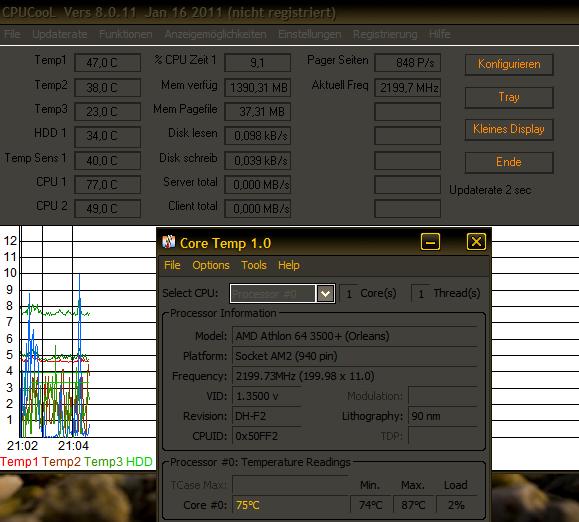Click the Server total value field
The image size is (579, 522).
[257, 185]
